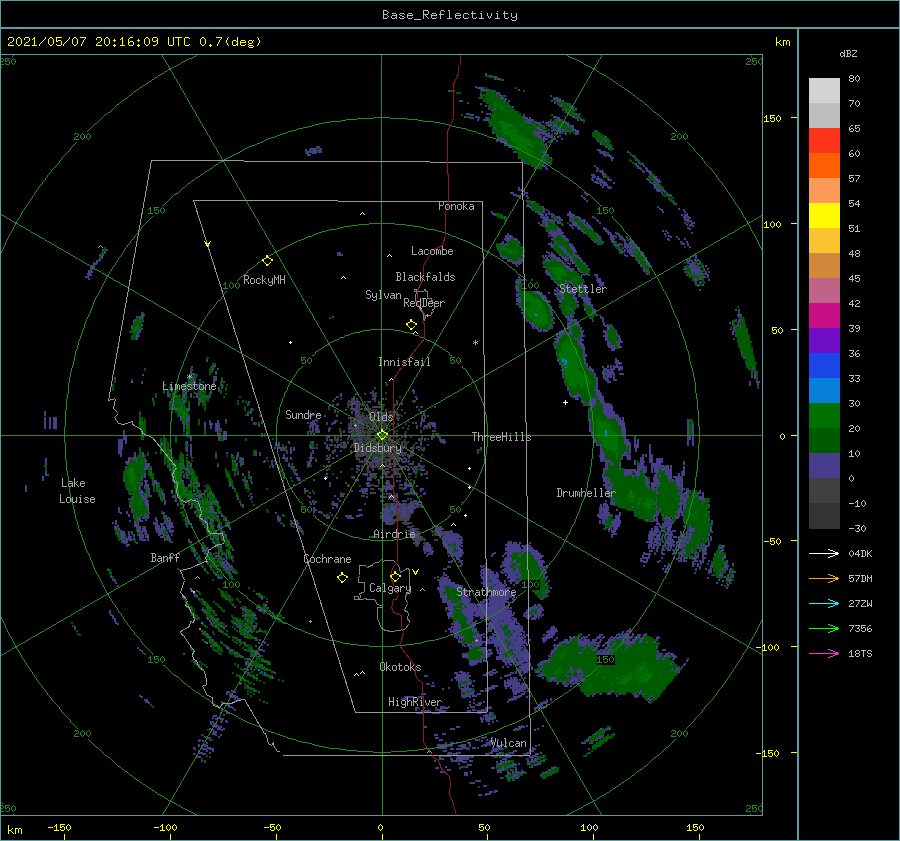900x841 pixels.
Task: Select the bright yellow swatch between 54 and 51
Action: tap(824, 216)
